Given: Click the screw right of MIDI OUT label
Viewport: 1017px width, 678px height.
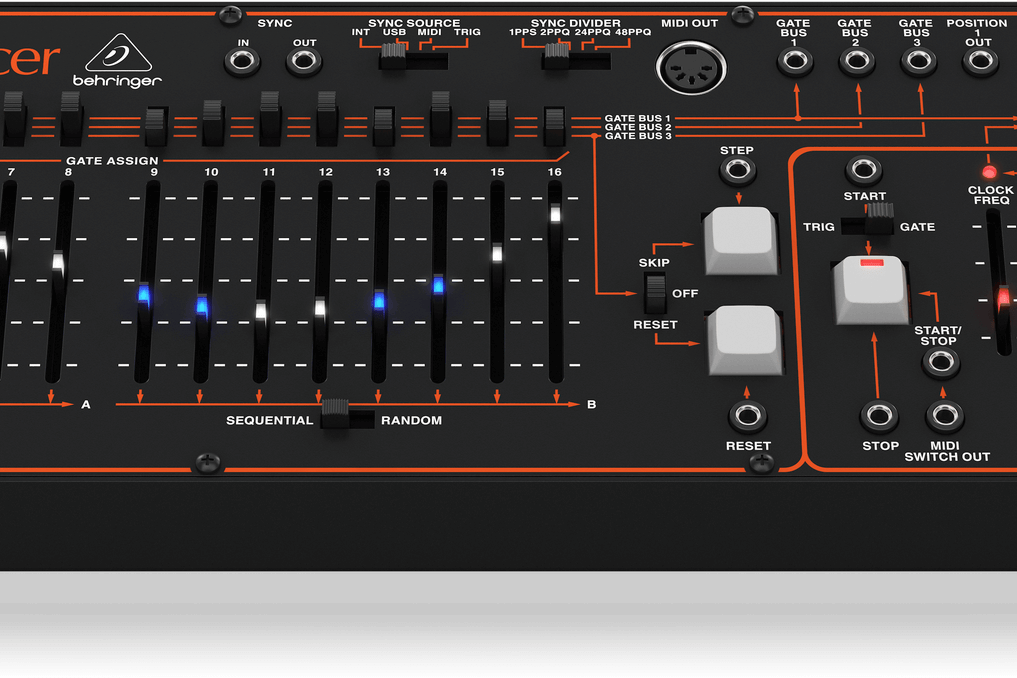Looking at the screenshot, I should pyautogui.click(x=743, y=14).
